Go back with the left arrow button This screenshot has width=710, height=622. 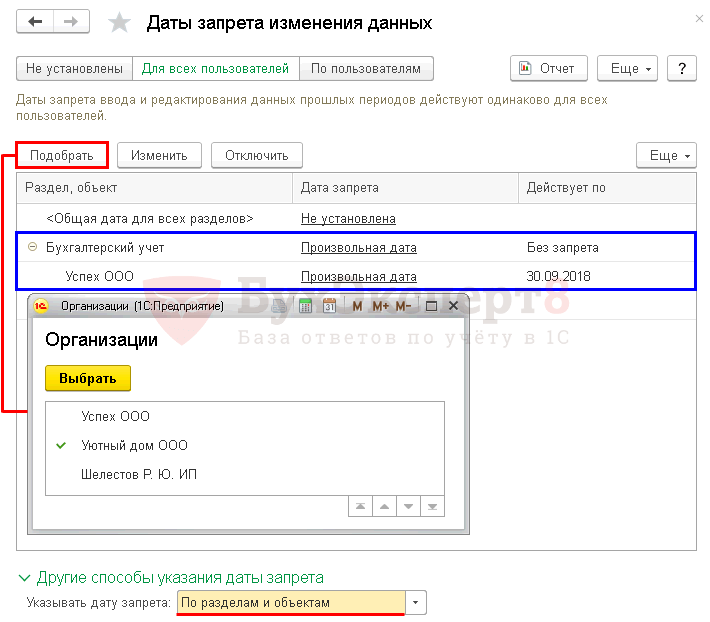coord(35,21)
